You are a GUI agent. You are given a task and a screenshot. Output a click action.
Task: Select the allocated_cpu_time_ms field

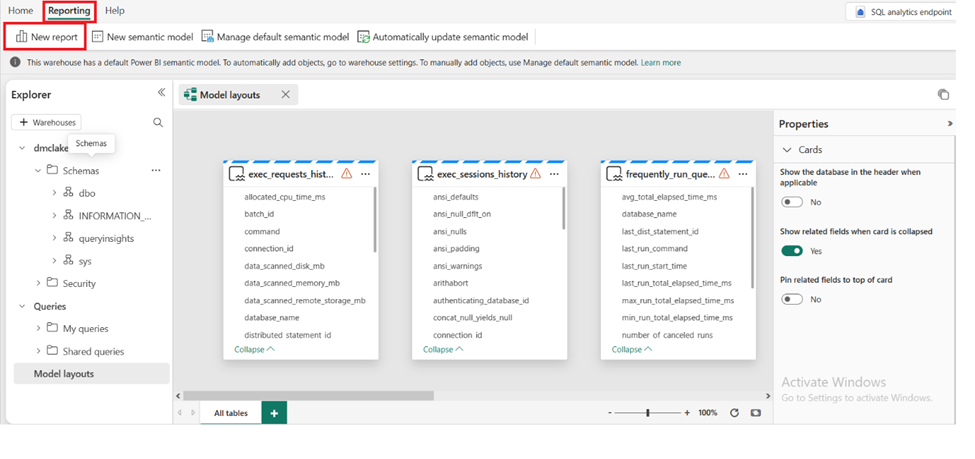(x=285, y=197)
